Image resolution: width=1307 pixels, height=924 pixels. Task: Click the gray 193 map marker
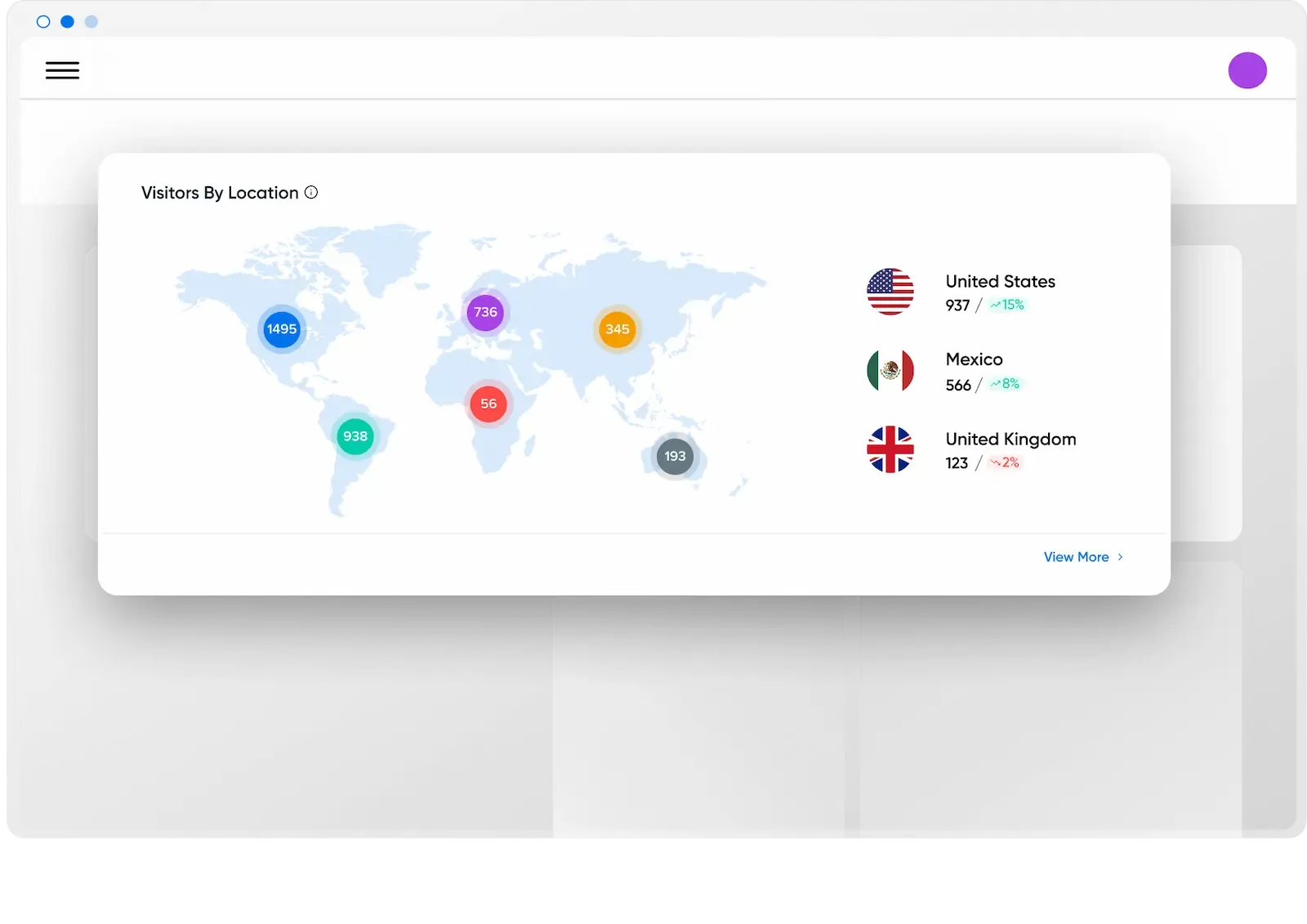[x=675, y=456]
